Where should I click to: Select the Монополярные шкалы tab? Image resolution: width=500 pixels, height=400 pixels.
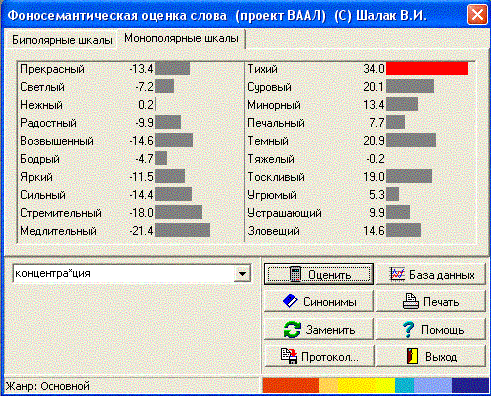(x=181, y=38)
